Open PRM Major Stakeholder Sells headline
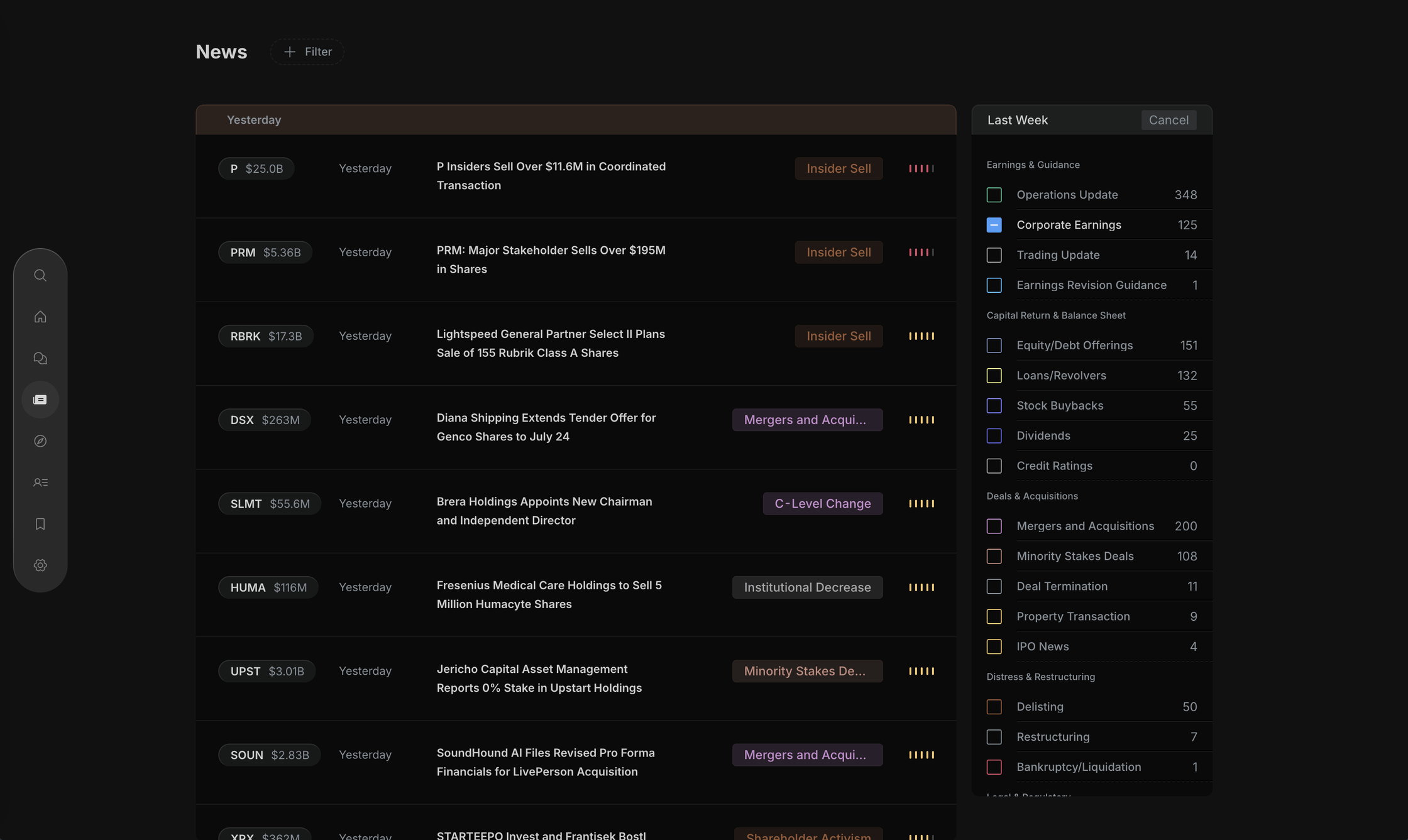1408x840 pixels. point(551,260)
